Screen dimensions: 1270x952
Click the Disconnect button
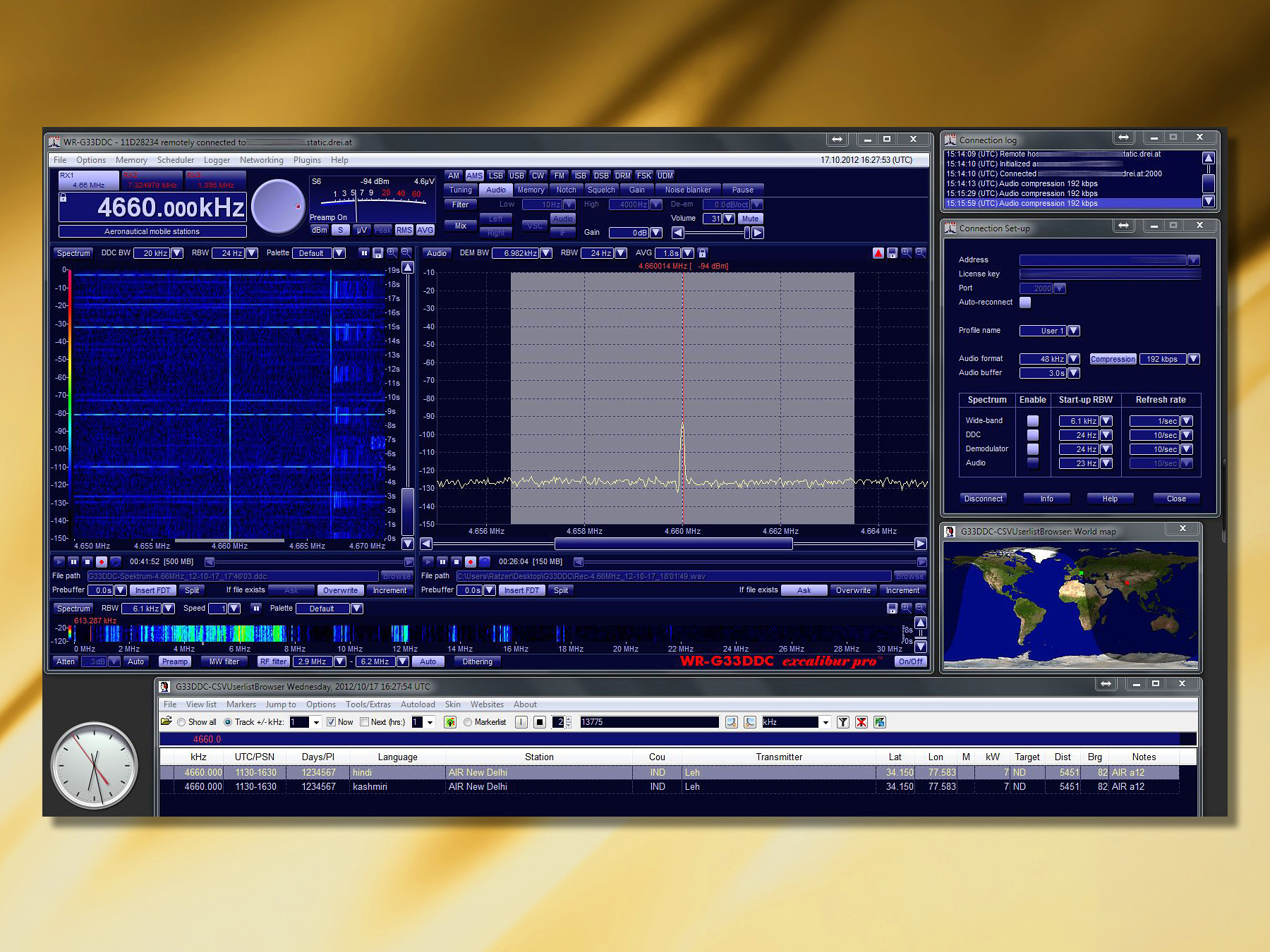click(x=983, y=499)
